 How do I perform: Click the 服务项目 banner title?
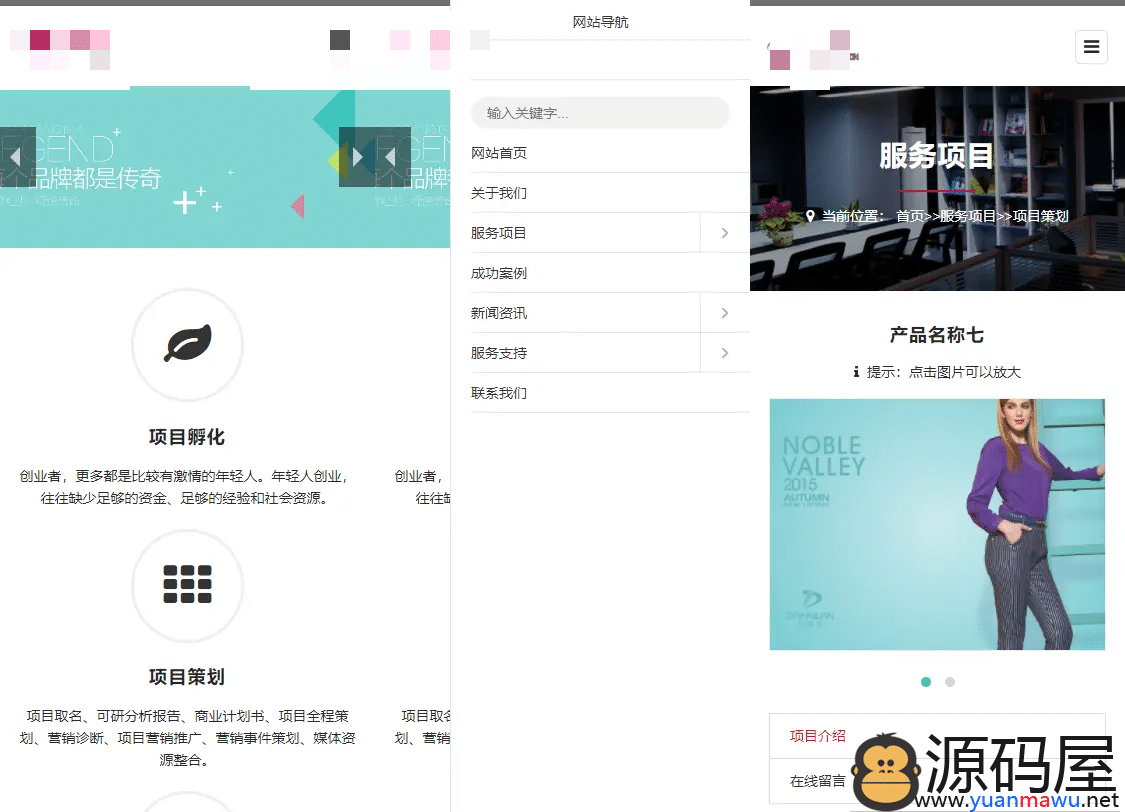(936, 156)
